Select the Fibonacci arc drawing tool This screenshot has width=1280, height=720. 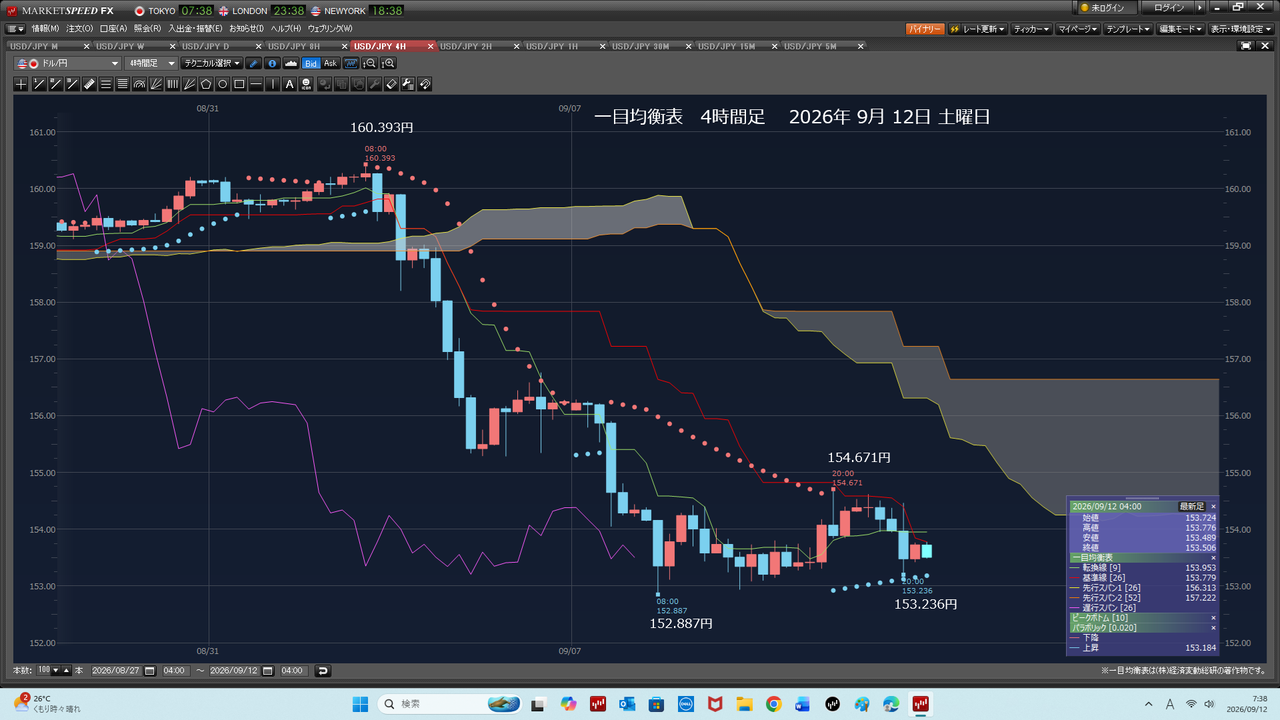point(140,84)
